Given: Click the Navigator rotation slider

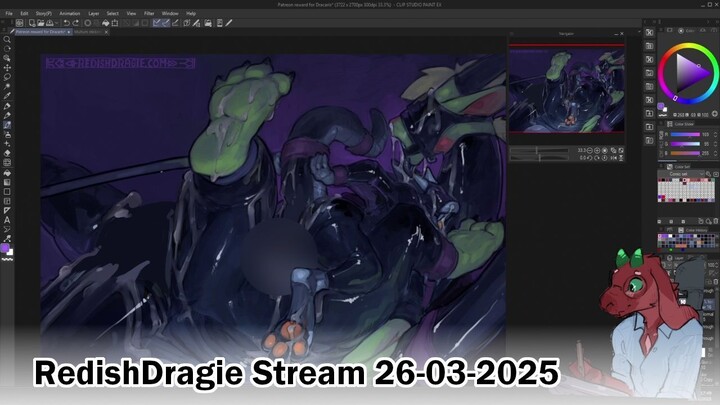Looking at the screenshot, I should 540,158.
